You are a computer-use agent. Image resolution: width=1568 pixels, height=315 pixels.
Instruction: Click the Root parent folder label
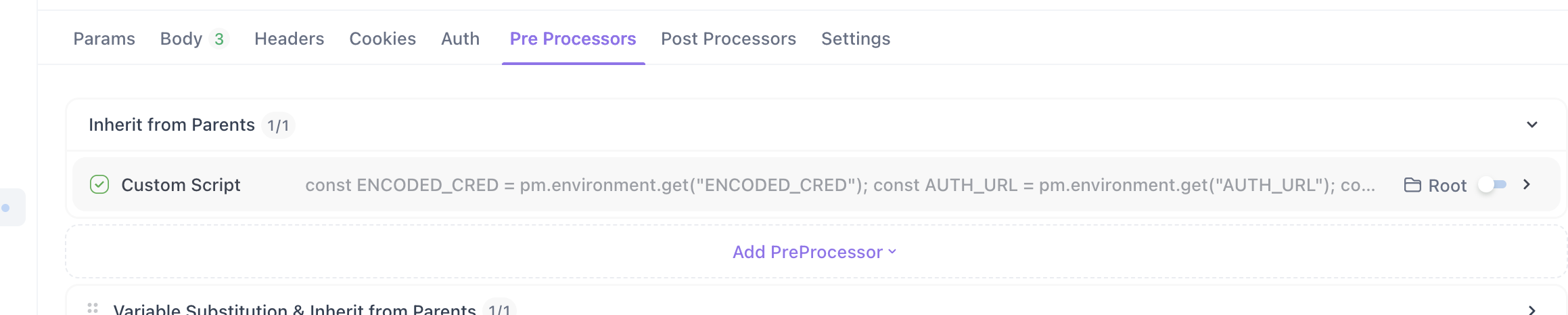pyautogui.click(x=1448, y=186)
